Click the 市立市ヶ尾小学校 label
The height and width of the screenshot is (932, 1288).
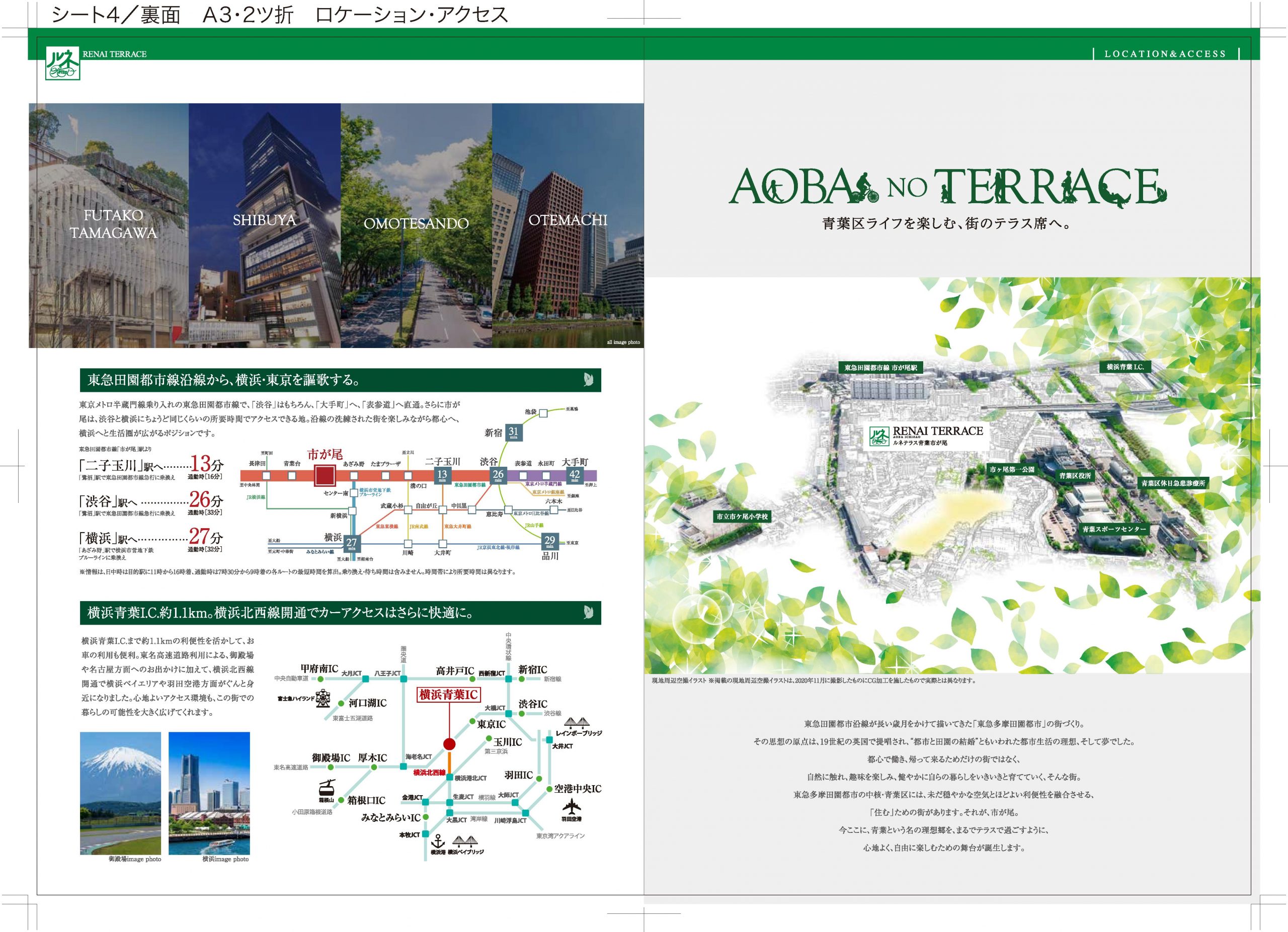pos(742,517)
